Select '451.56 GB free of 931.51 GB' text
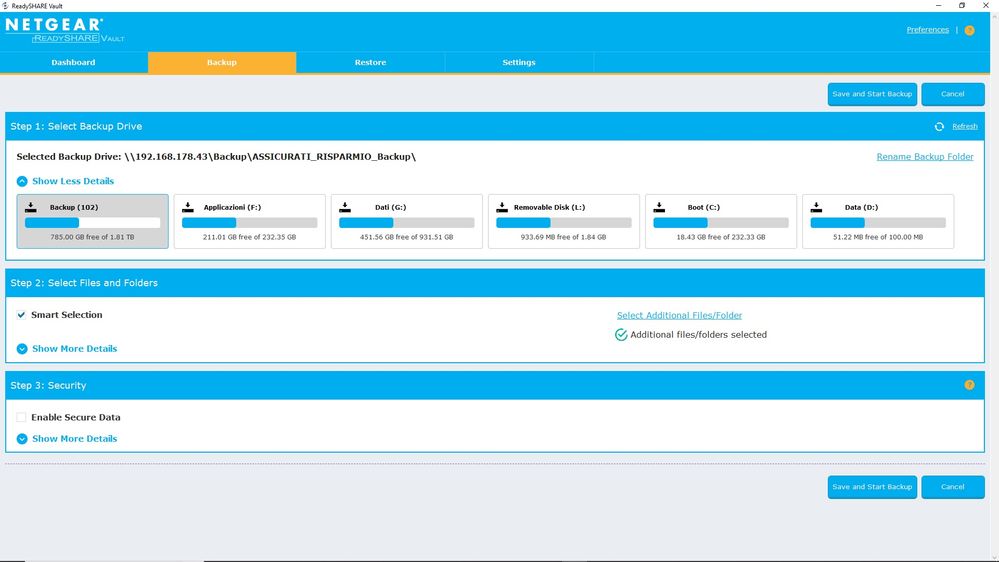The width and height of the screenshot is (999, 562). [x=406, y=237]
